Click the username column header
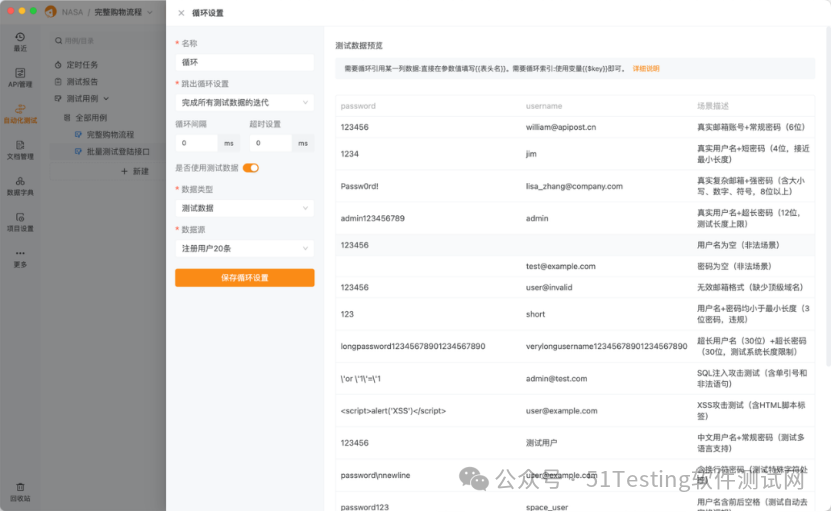This screenshot has height=512, width=831. pos(544,106)
